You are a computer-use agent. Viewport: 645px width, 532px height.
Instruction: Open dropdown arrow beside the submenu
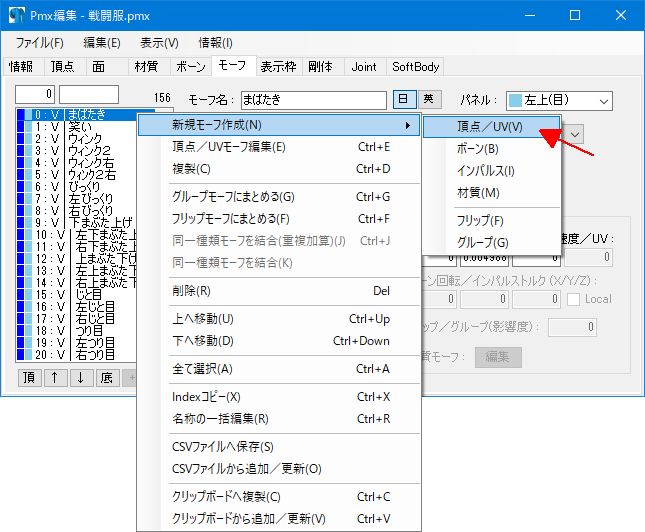(575, 135)
